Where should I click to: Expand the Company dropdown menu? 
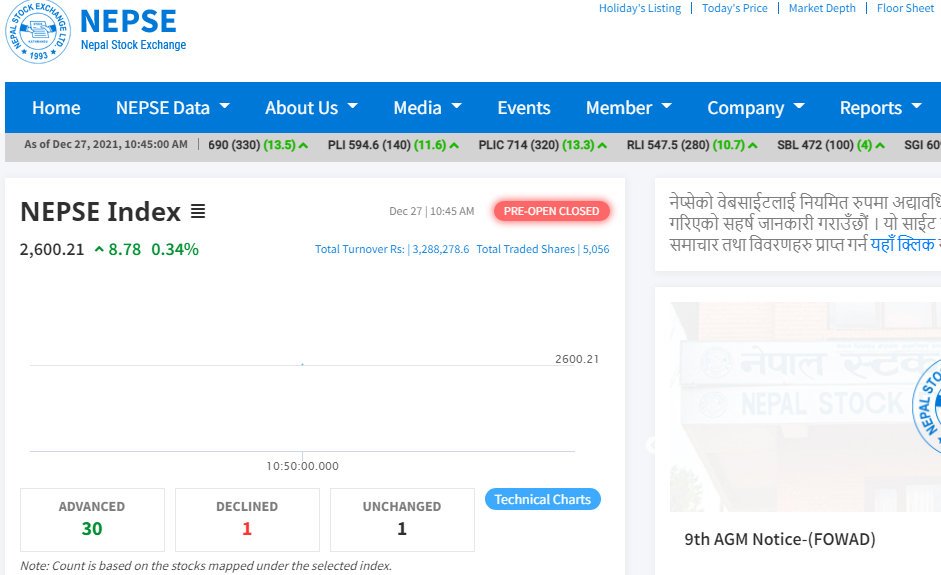coord(756,108)
